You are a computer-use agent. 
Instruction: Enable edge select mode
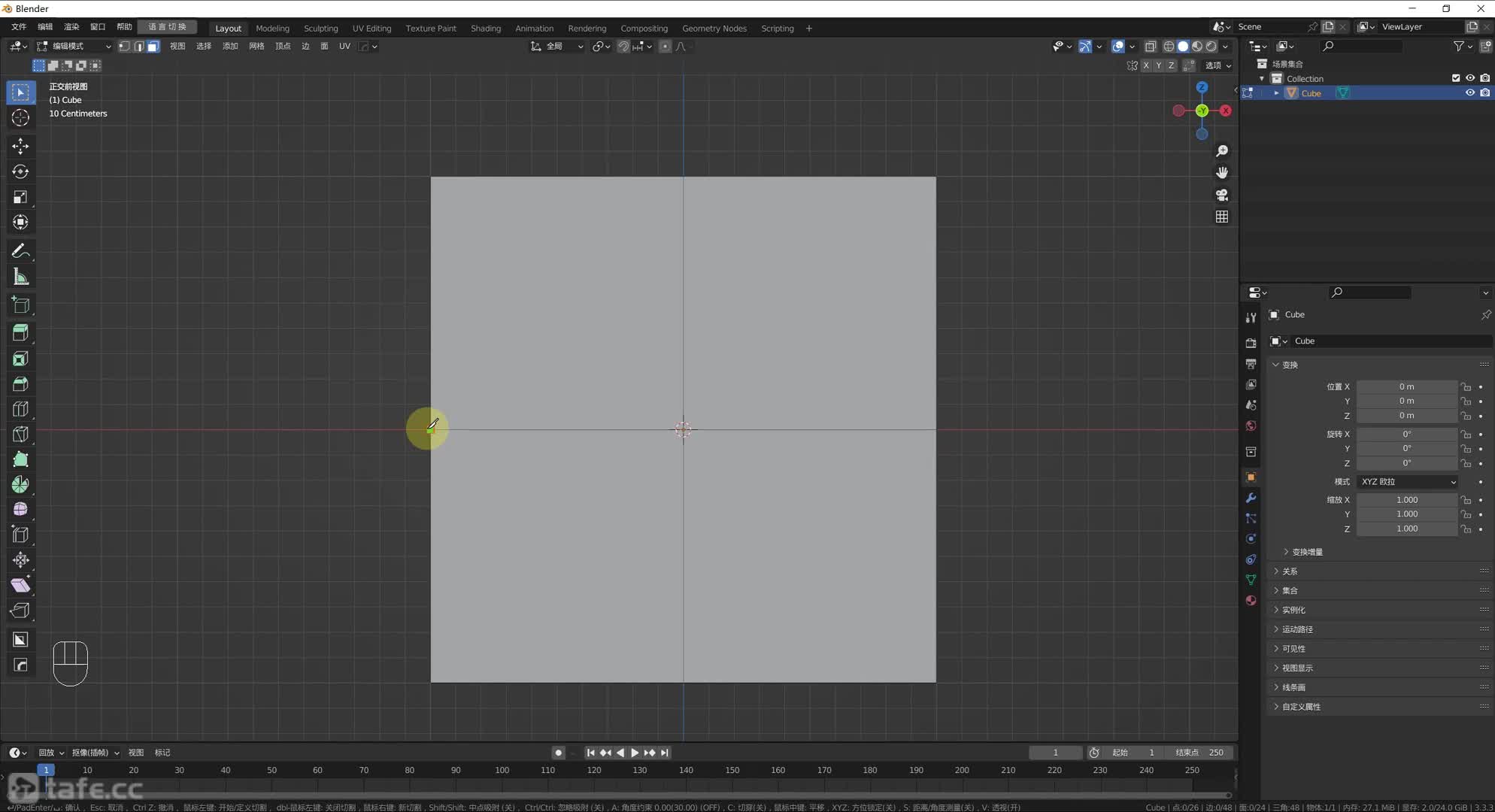(139, 47)
